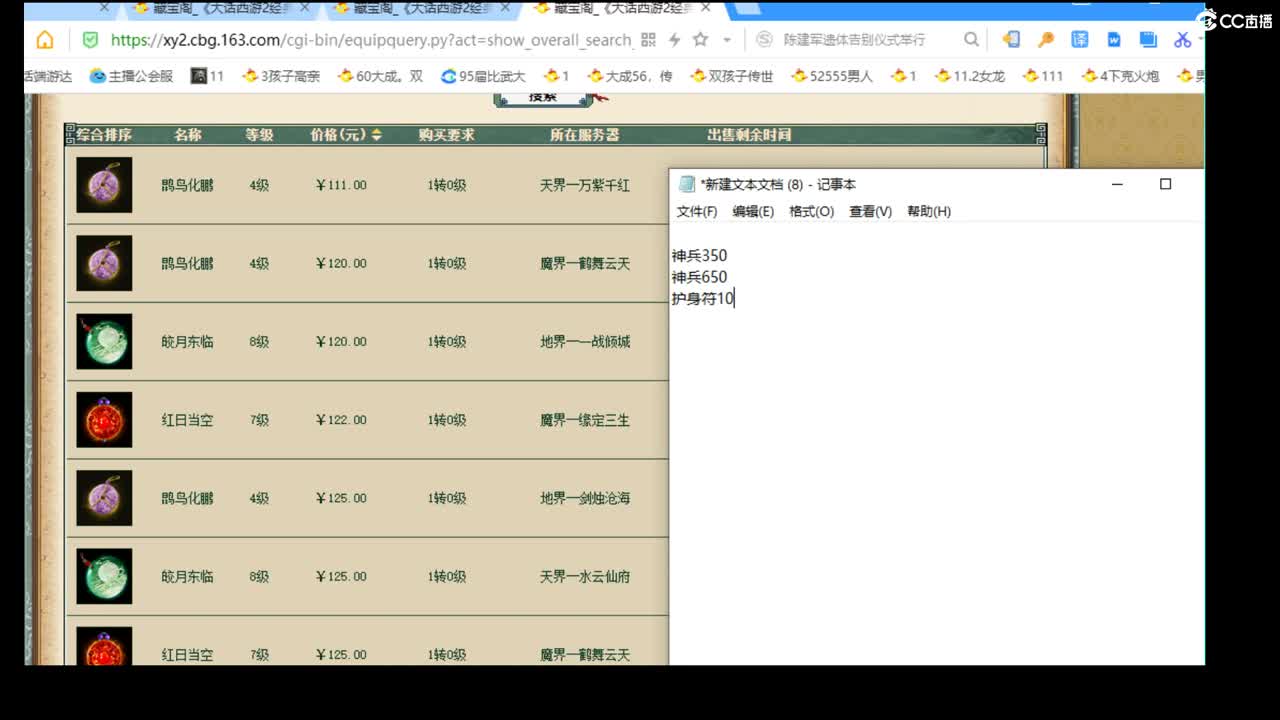Switch to the currently active 藏宝阁 tab
The image size is (1280, 720).
[x=620, y=8]
